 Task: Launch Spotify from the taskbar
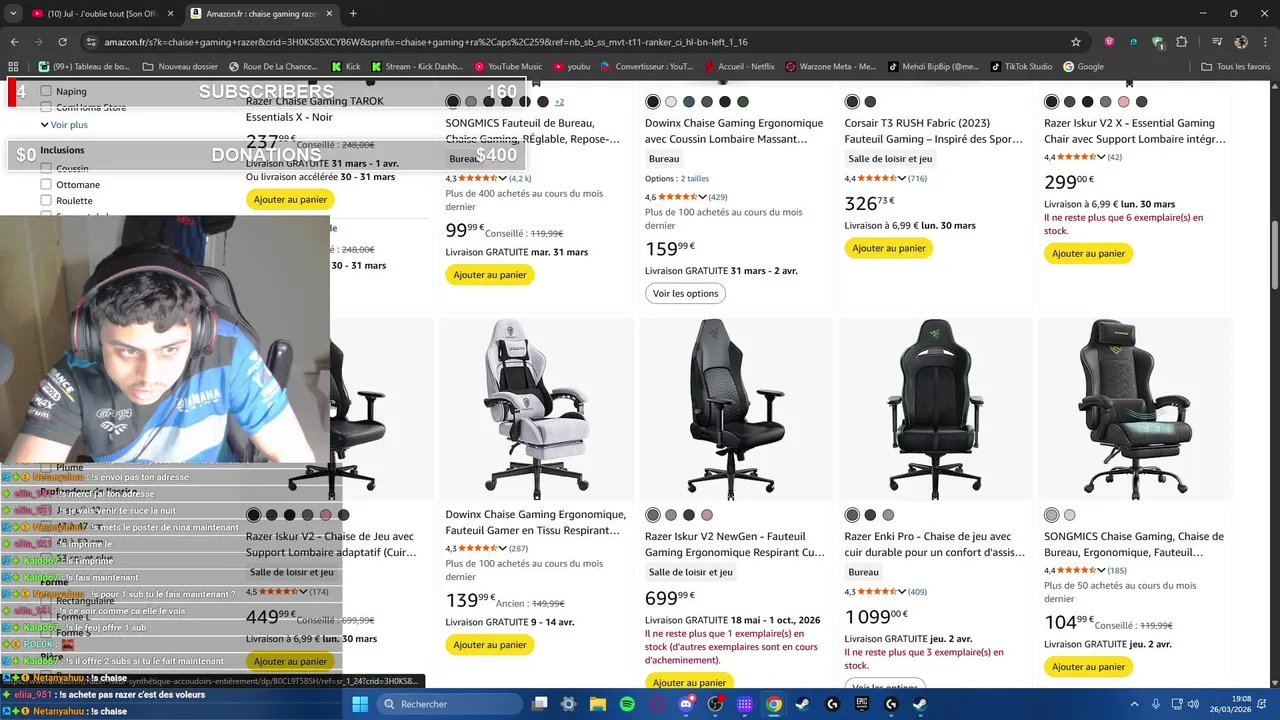(x=627, y=704)
